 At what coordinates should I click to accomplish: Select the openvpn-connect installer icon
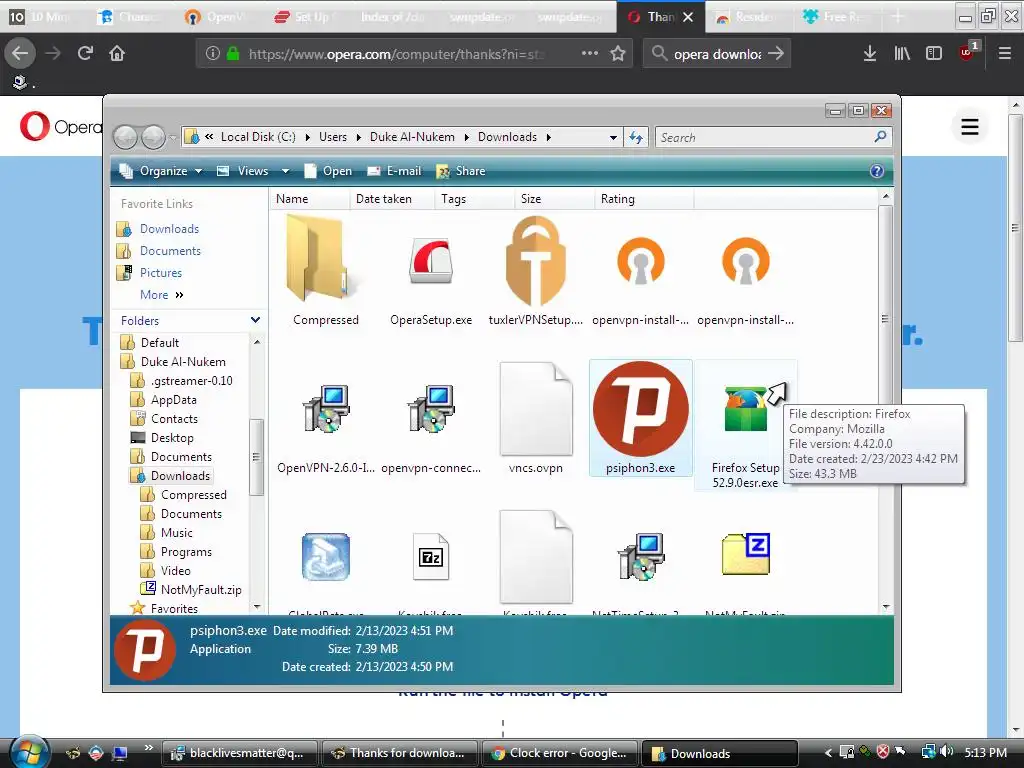[x=430, y=409]
